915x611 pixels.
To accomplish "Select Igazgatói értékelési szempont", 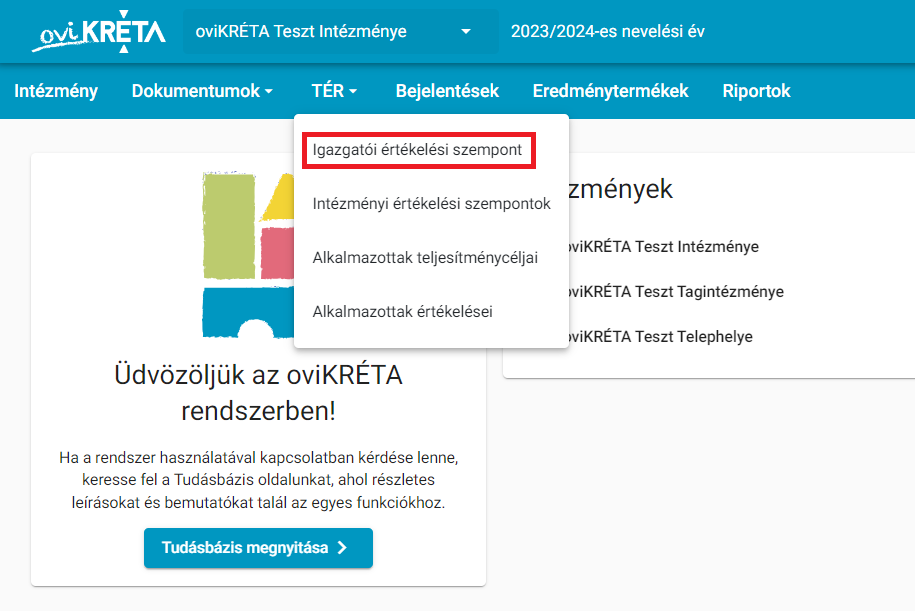I will (x=418, y=150).
